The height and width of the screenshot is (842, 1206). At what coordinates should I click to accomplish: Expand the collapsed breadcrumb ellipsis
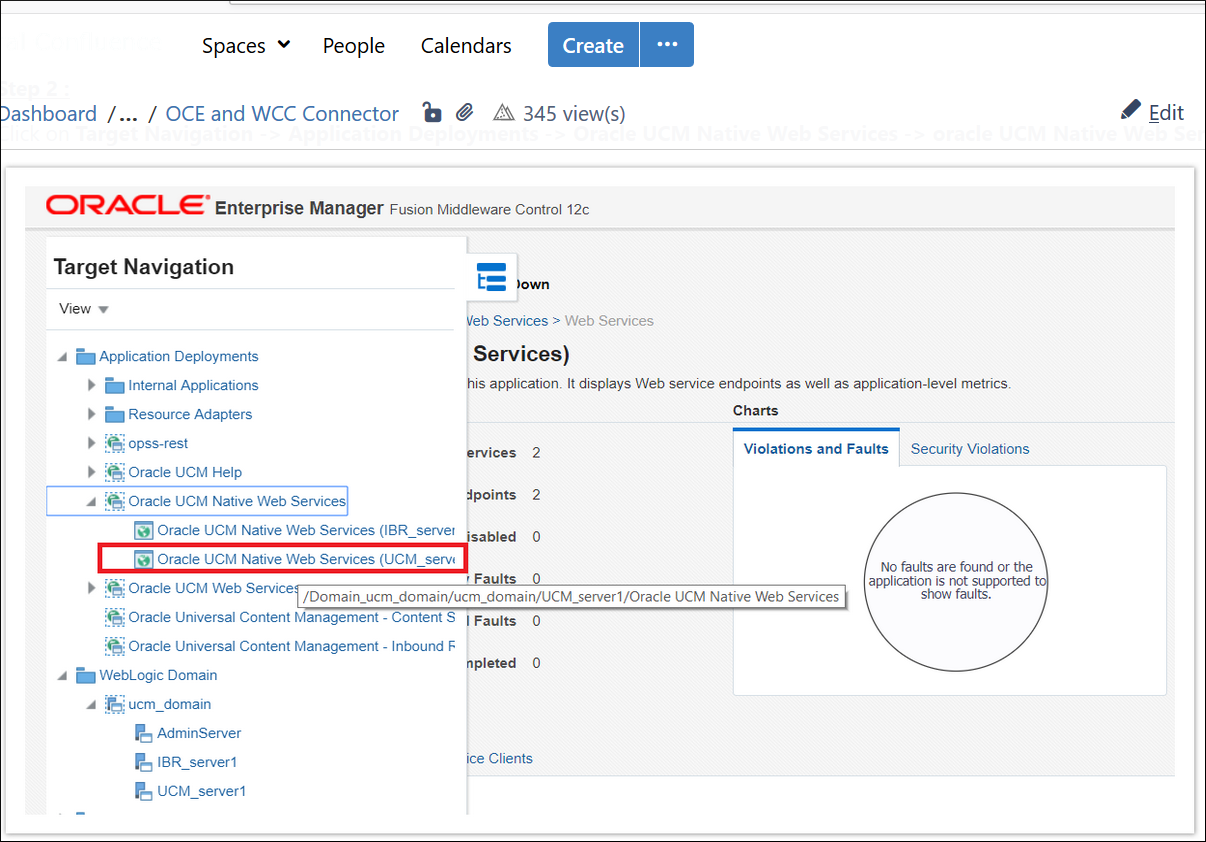click(127, 114)
